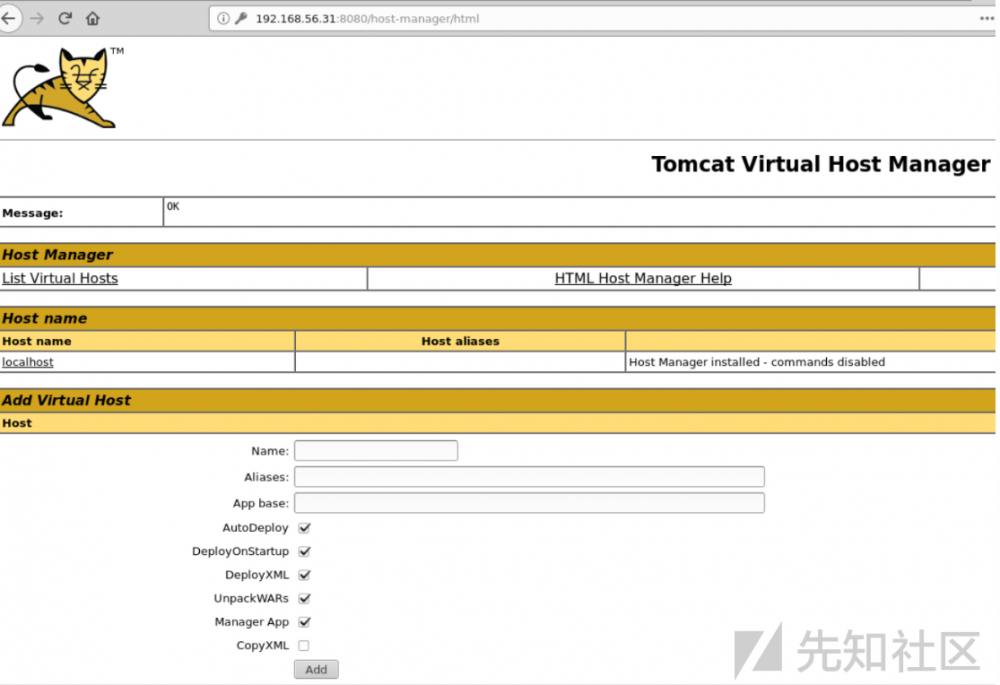Open the site information info icon
This screenshot has width=1000, height=685.
pos(222,18)
